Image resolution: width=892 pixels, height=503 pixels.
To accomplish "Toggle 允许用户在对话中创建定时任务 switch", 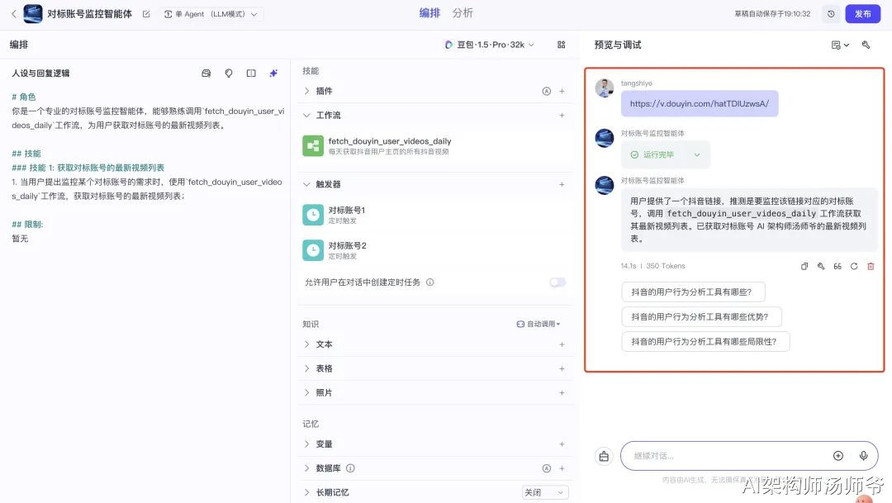I will click(x=558, y=282).
